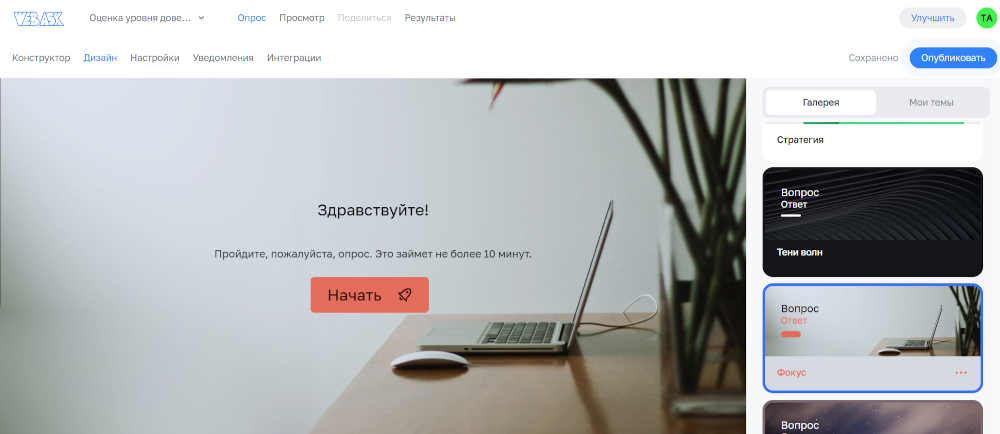Open the Просмотр page

[302, 18]
